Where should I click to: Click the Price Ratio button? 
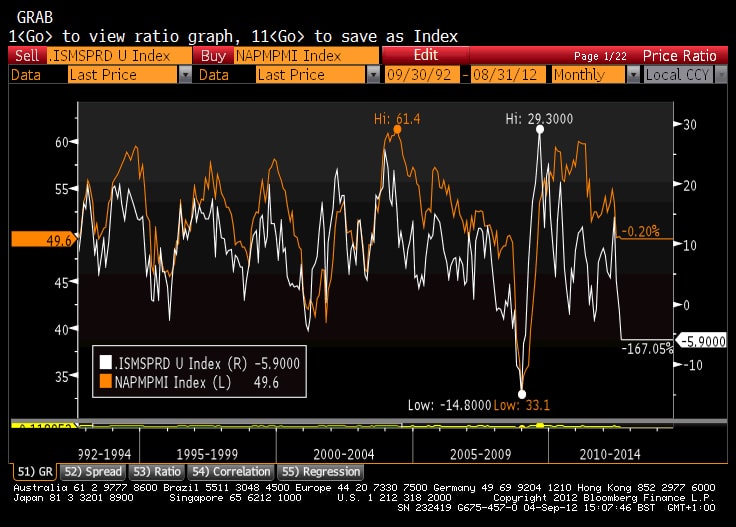[679, 56]
